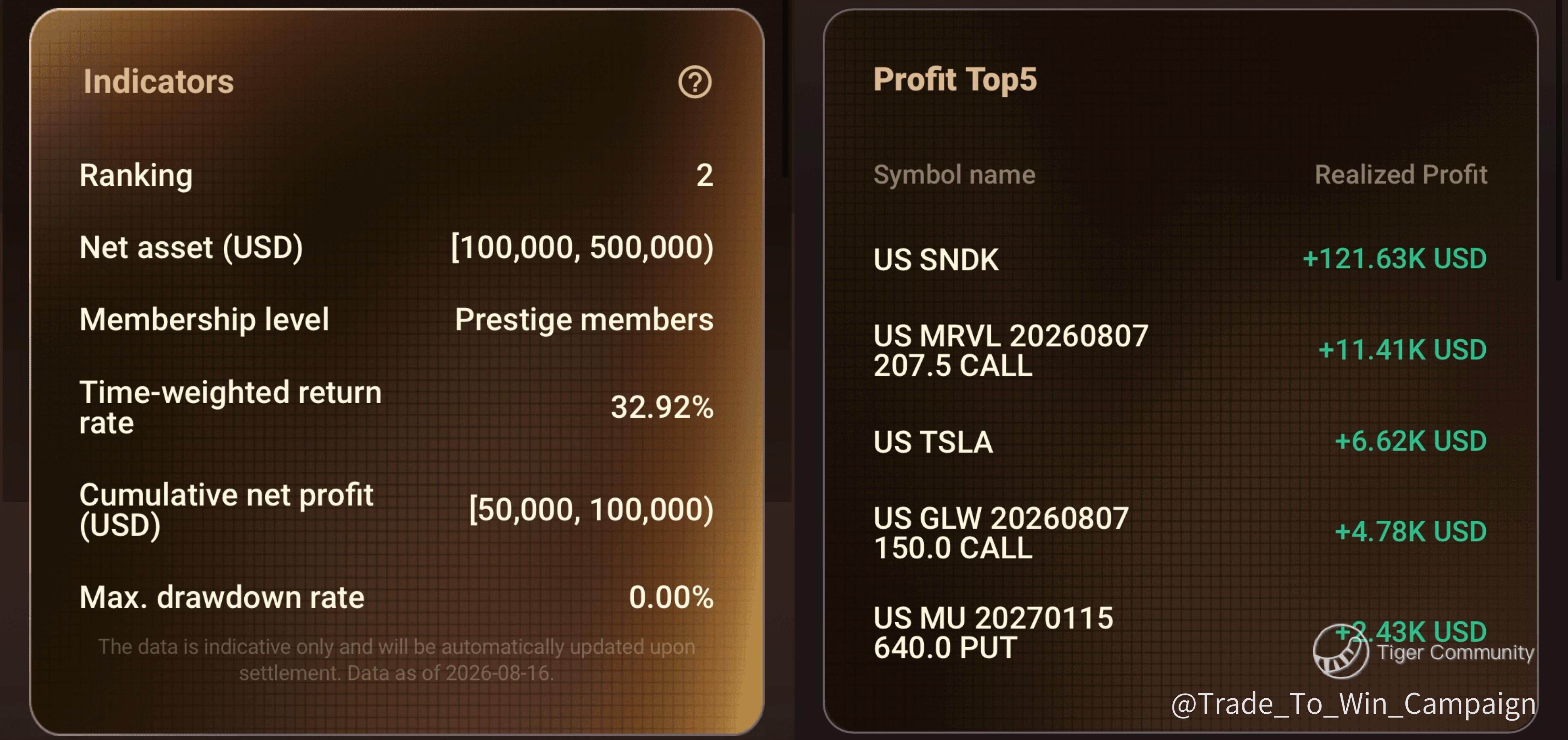Select the US SNDK profit row
This screenshot has height=740, width=1568.
coord(1180,259)
